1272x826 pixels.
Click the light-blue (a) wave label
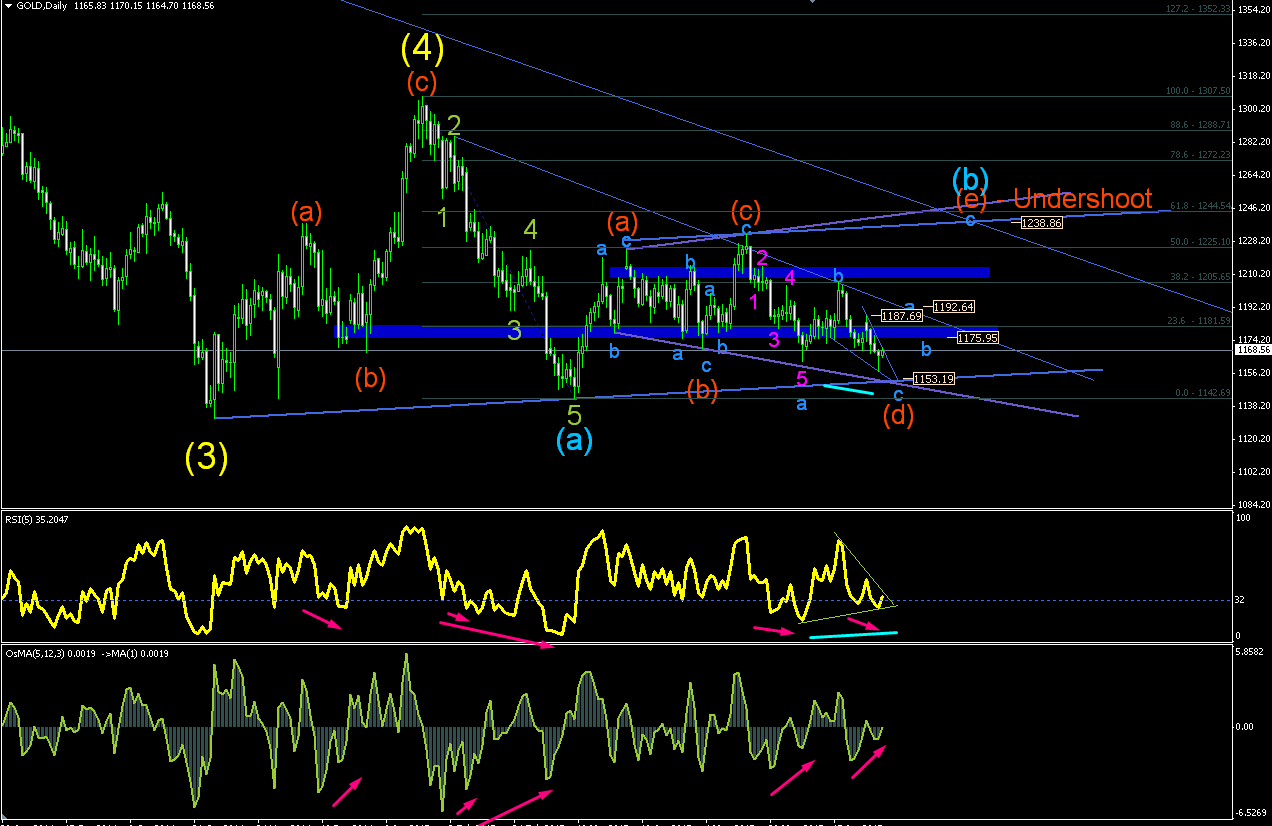(x=574, y=439)
